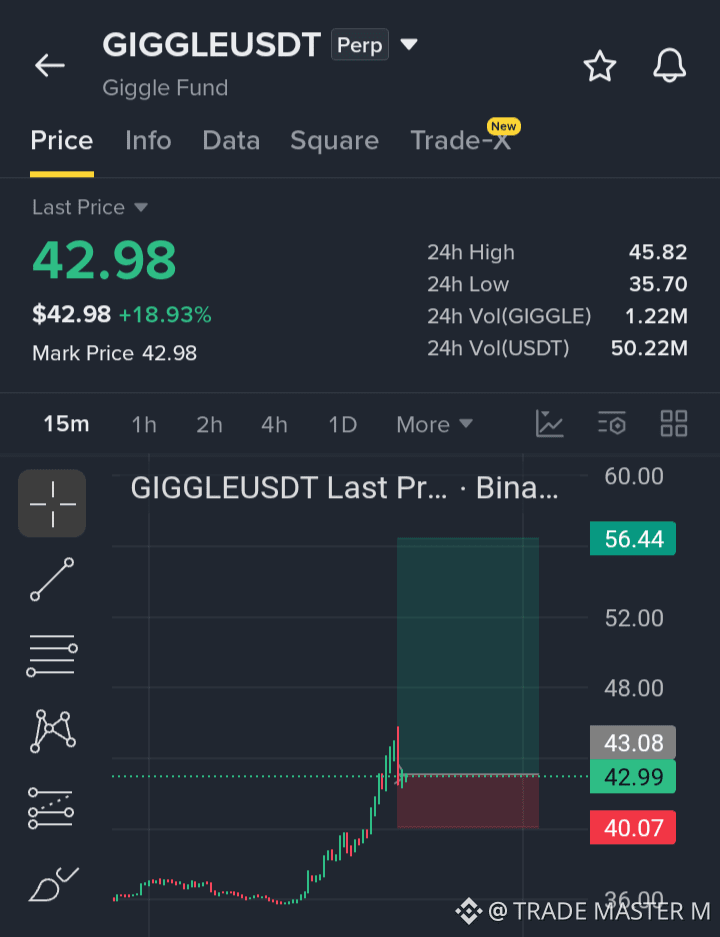
Task: Click the 24h Low value 35.70
Action: point(658,284)
